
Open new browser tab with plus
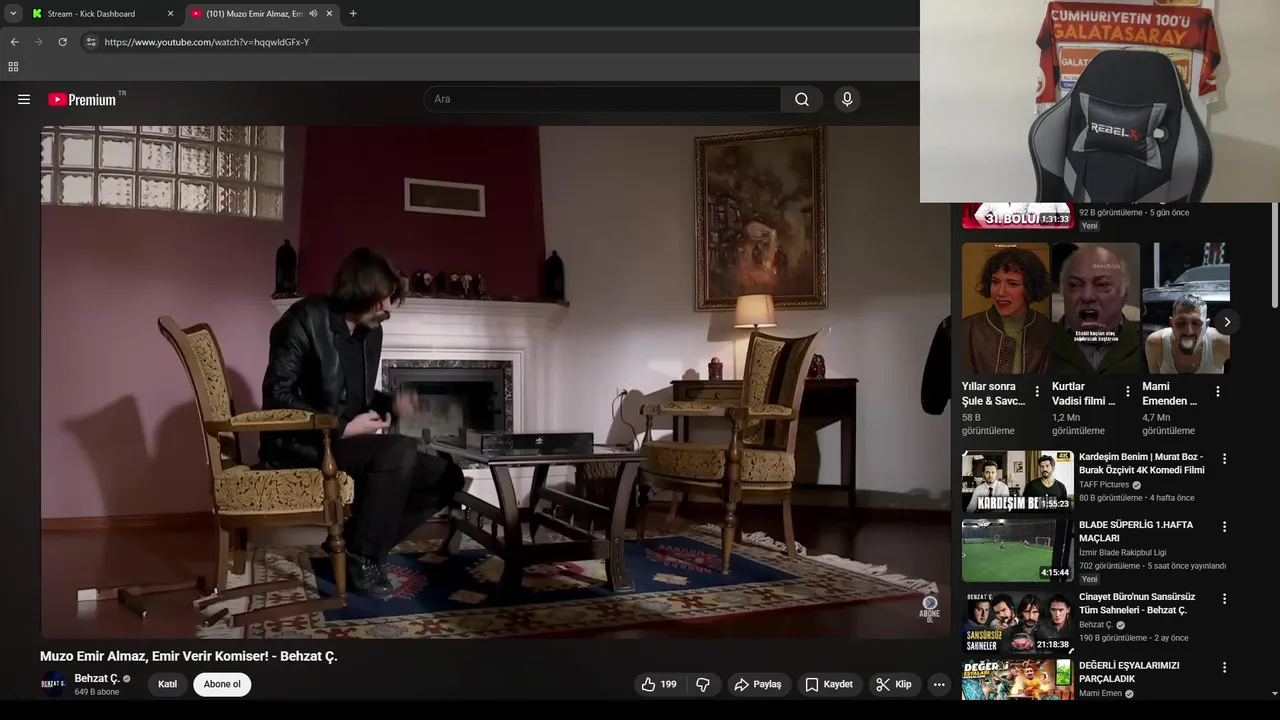point(353,14)
